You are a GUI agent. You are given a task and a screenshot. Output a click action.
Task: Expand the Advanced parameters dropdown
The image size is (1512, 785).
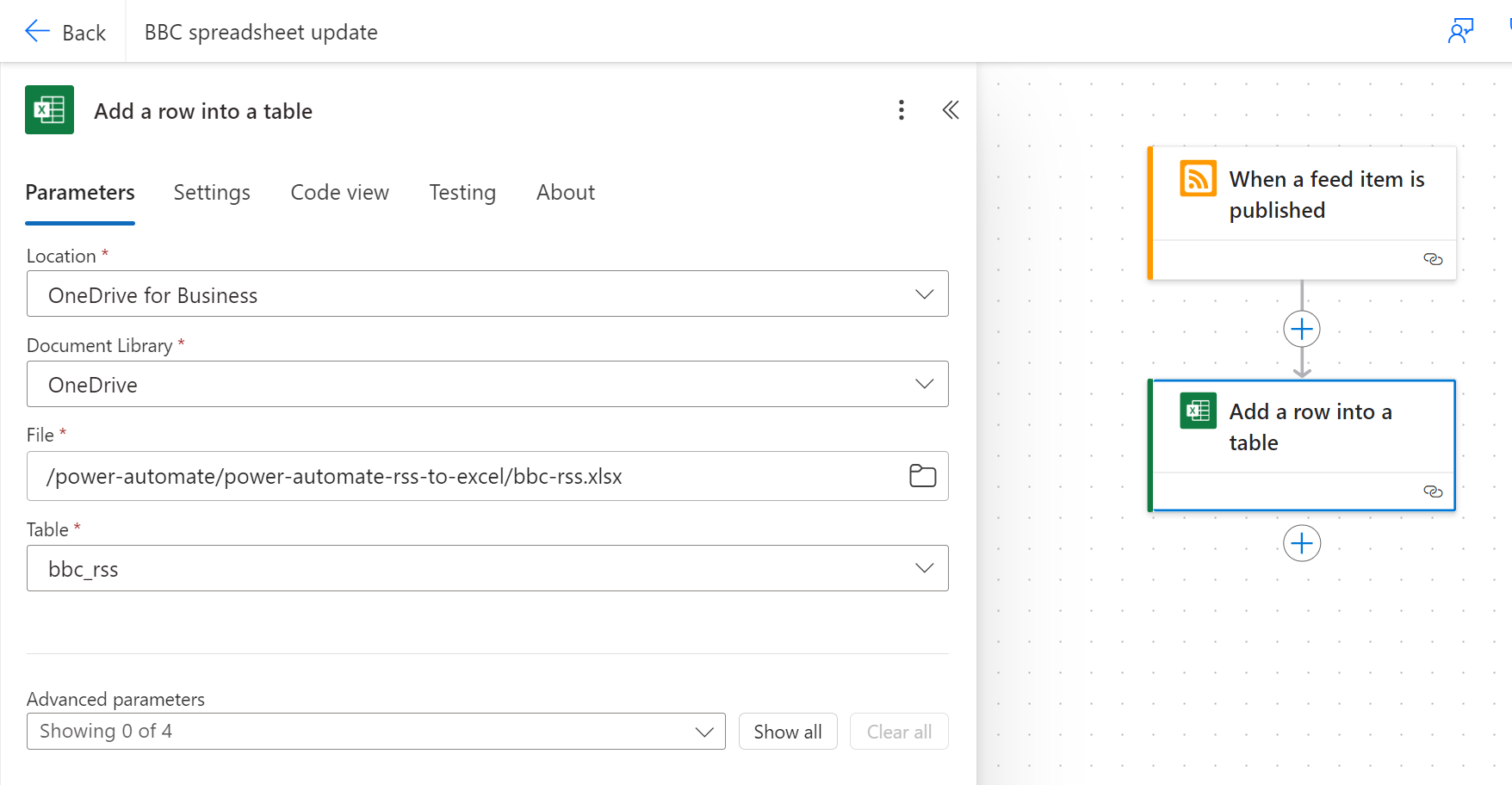coord(376,731)
